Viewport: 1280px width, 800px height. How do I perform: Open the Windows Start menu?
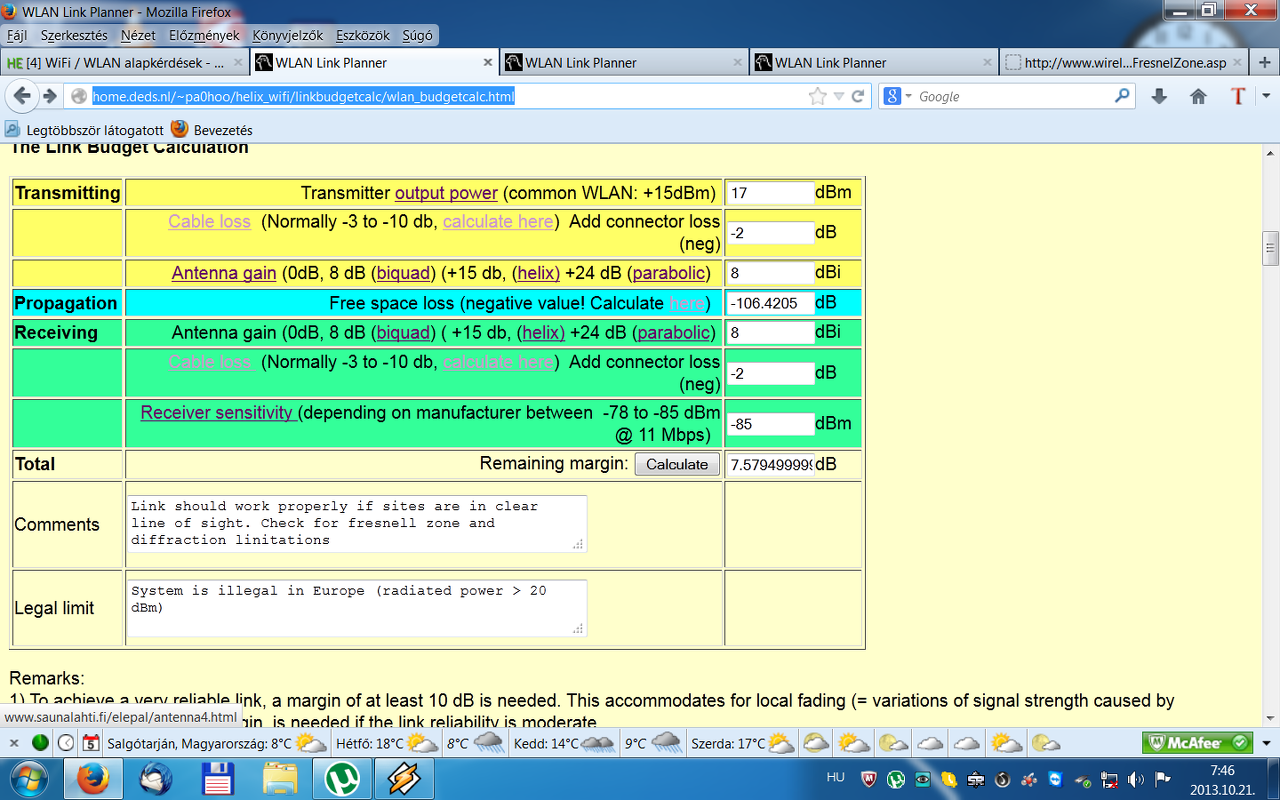[x=27, y=778]
